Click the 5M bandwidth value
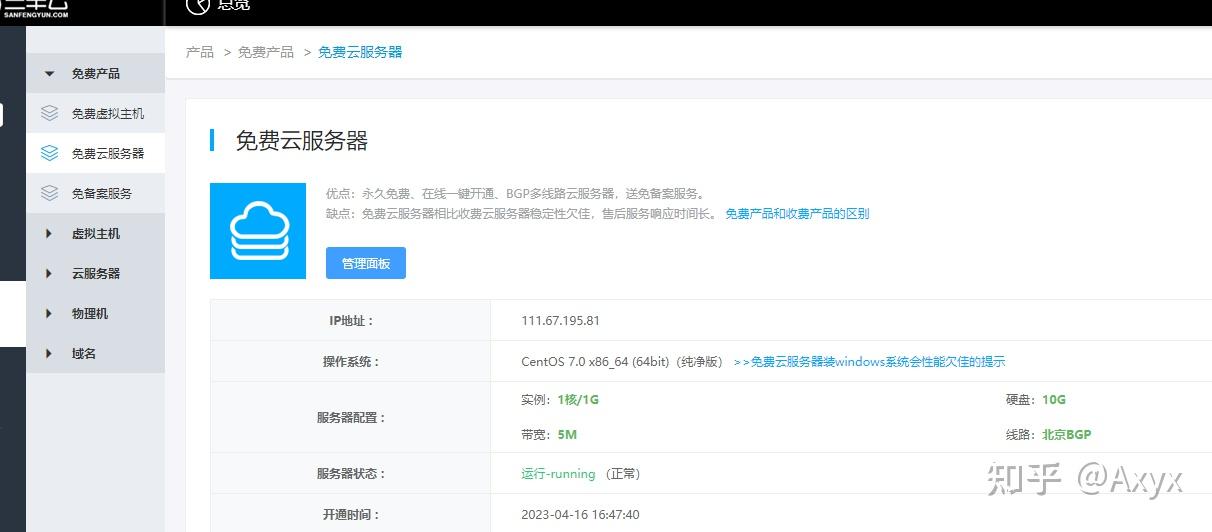 coord(567,435)
